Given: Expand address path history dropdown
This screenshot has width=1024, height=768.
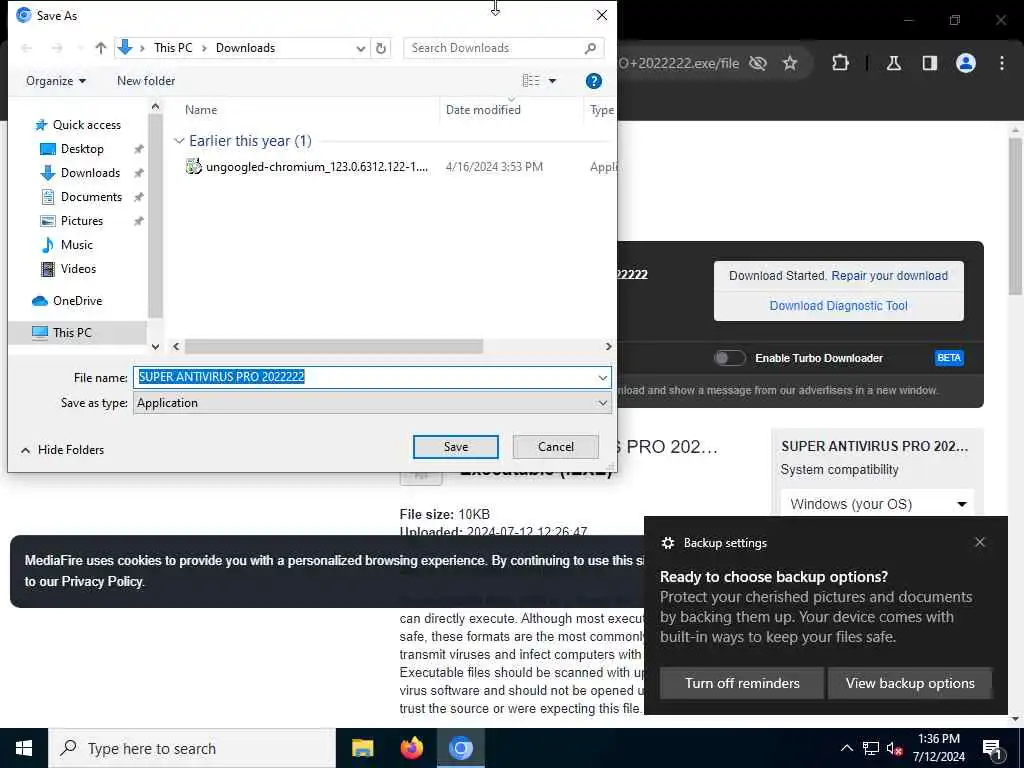Looking at the screenshot, I should point(360,48).
